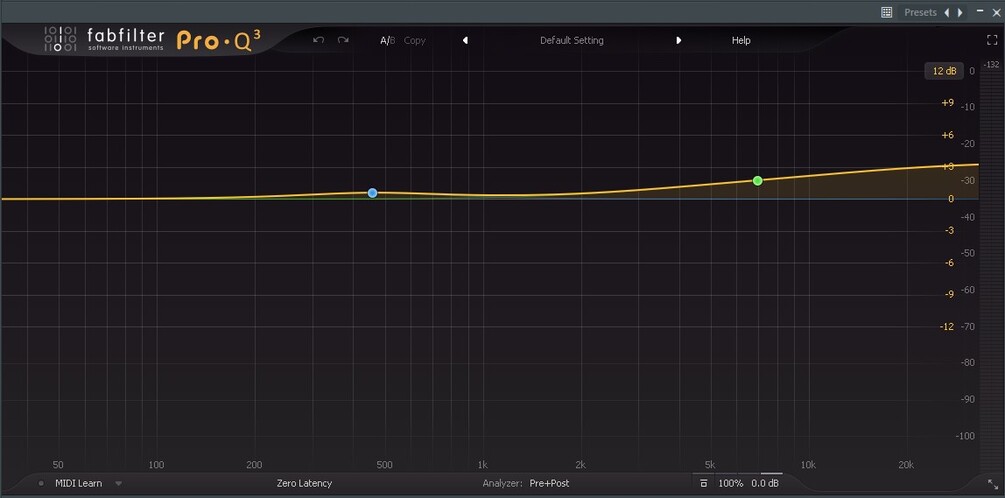Screen dimensions: 1005x498
Task: Open the Zero Latency processing mode menu
Action: point(304,483)
